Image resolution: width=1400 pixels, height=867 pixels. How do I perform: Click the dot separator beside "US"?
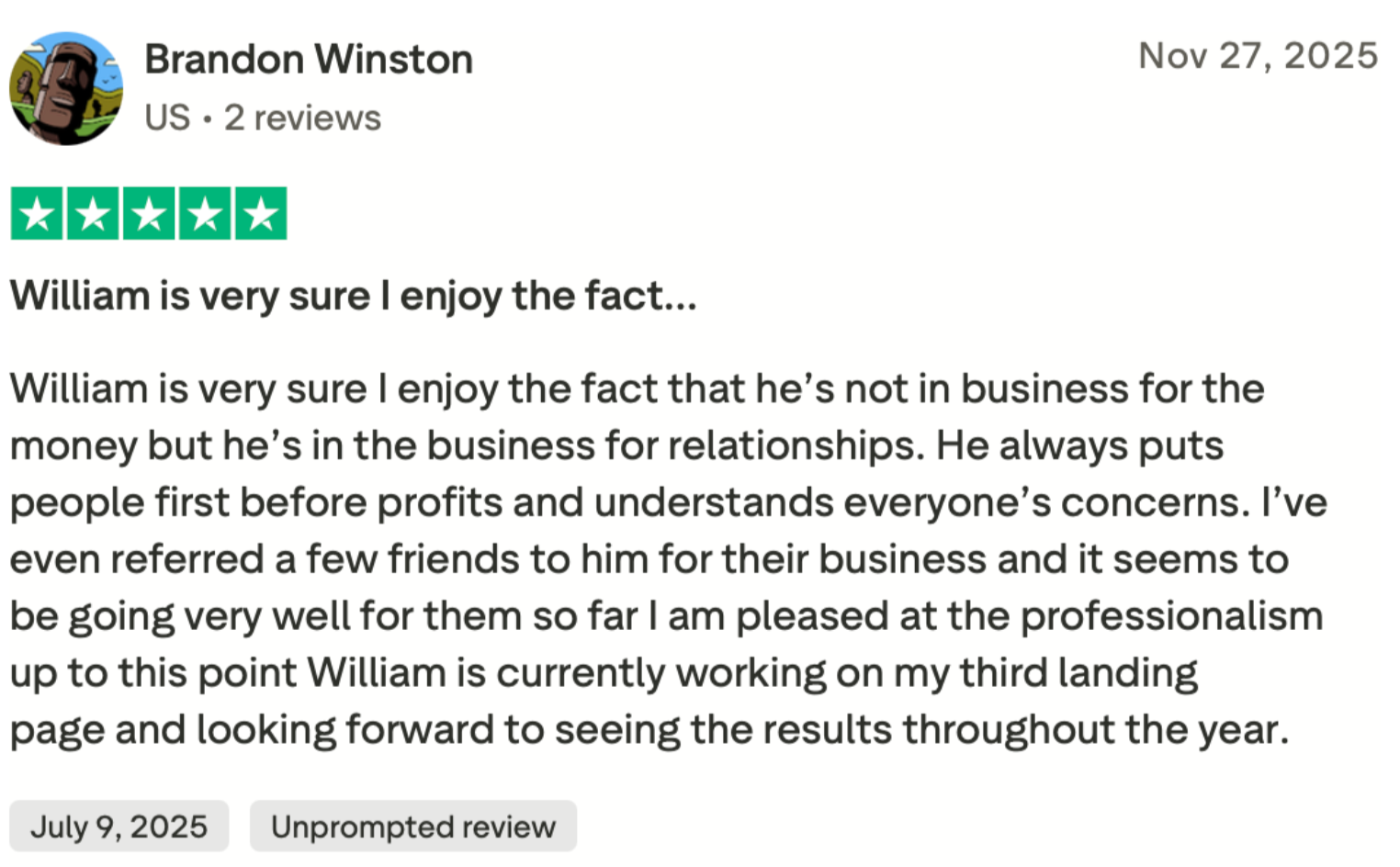coord(208,119)
